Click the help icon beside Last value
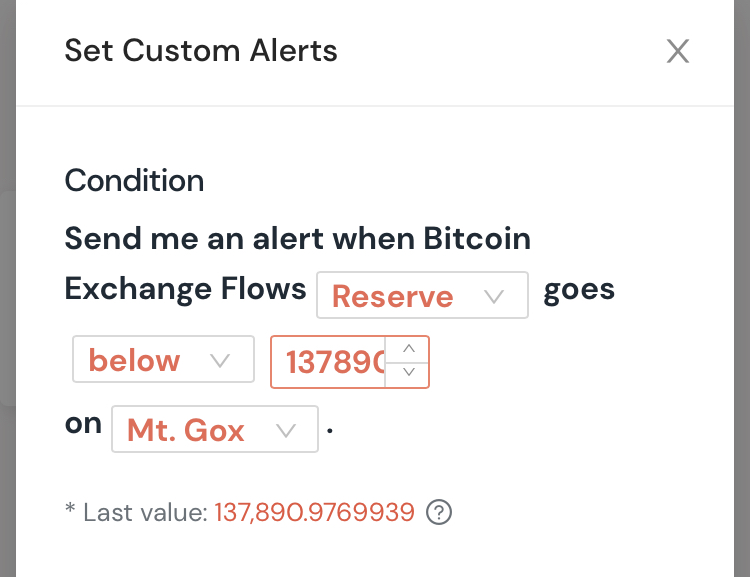The width and height of the screenshot is (750, 577). pyautogui.click(x=439, y=513)
